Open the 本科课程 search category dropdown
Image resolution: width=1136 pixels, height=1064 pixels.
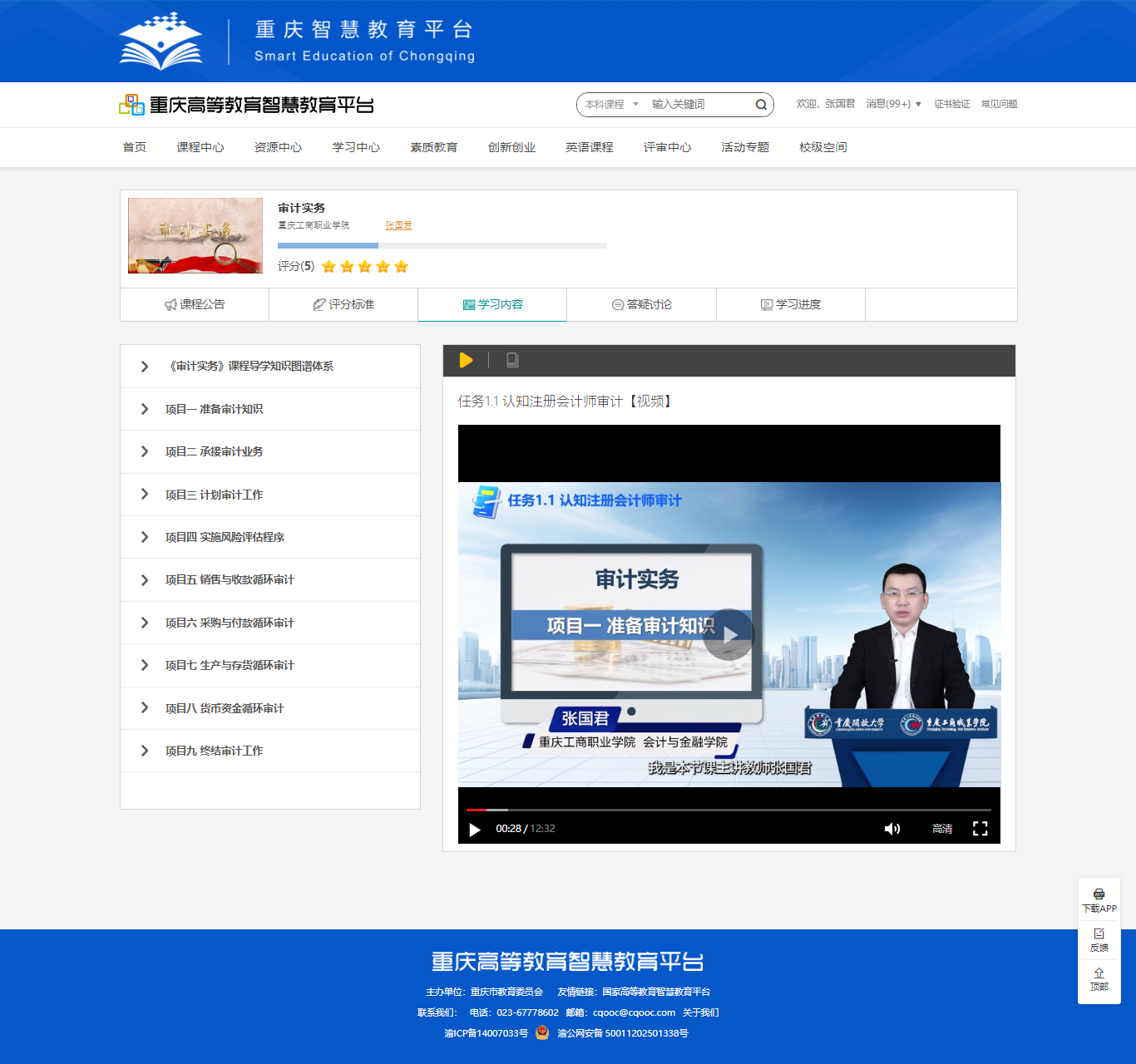(x=611, y=105)
